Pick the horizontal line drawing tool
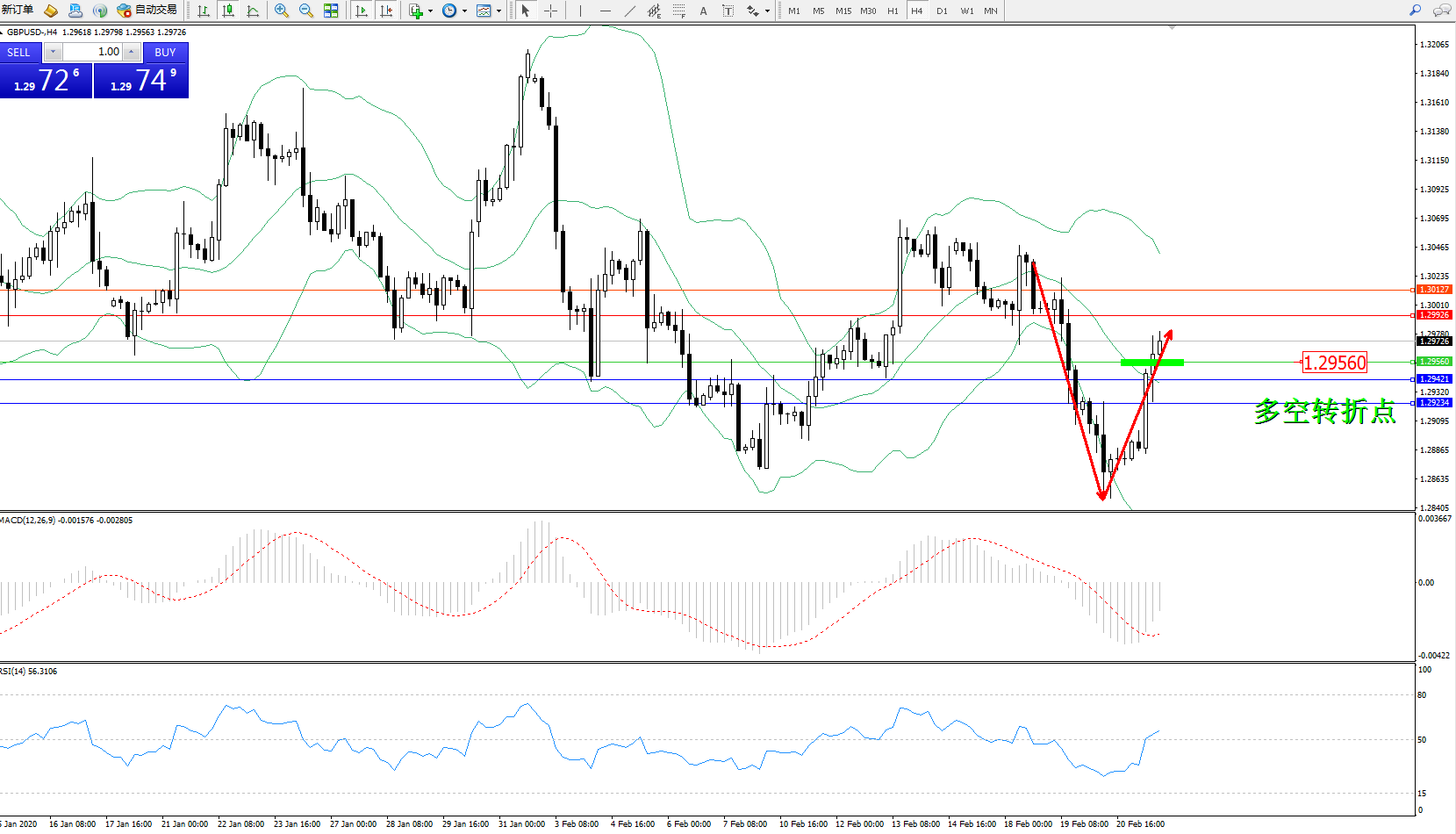This screenshot has width=1456, height=834. click(x=605, y=11)
